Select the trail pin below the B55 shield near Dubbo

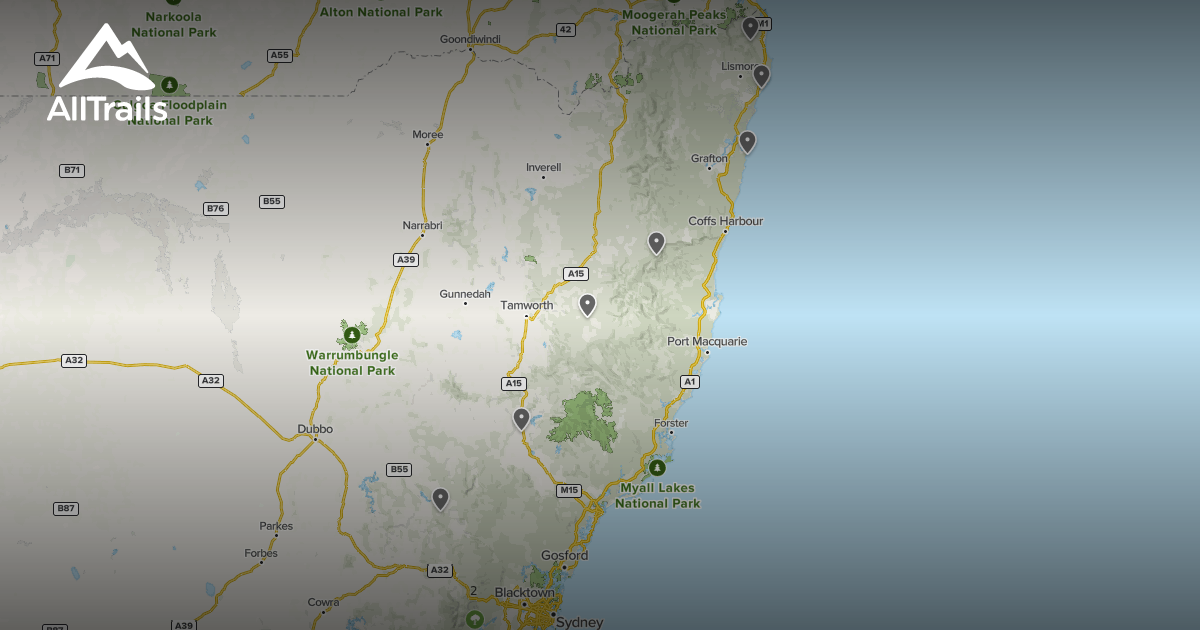440,498
